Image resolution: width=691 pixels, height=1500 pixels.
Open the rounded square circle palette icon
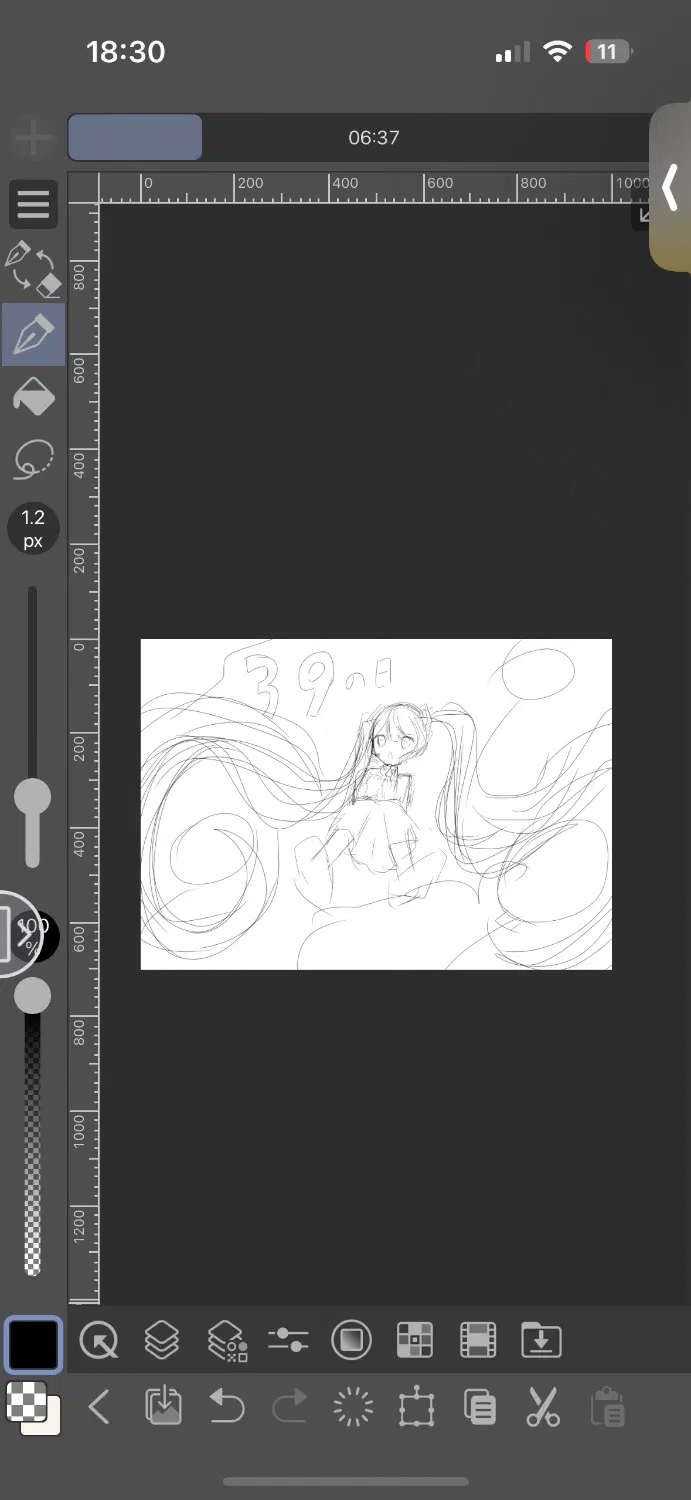coord(351,1339)
